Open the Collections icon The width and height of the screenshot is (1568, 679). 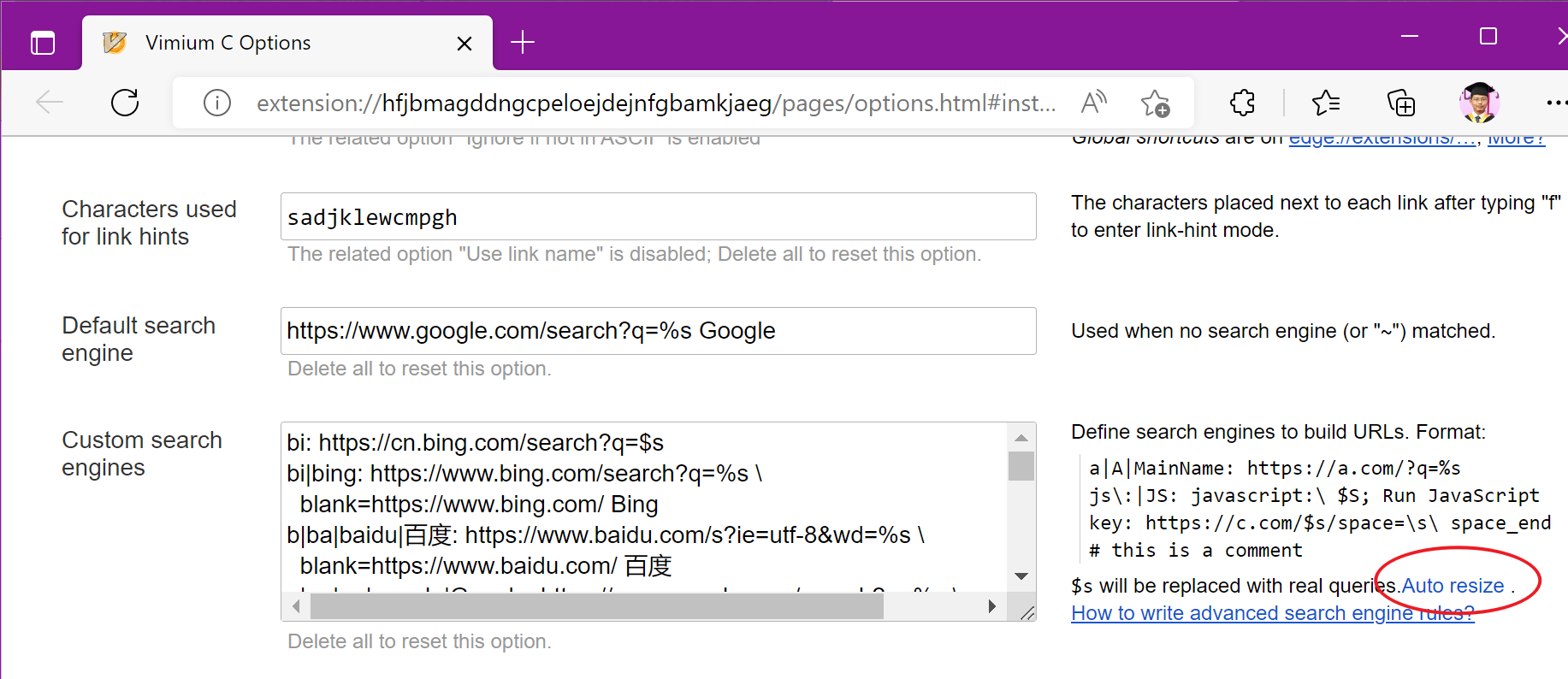[x=1401, y=103]
